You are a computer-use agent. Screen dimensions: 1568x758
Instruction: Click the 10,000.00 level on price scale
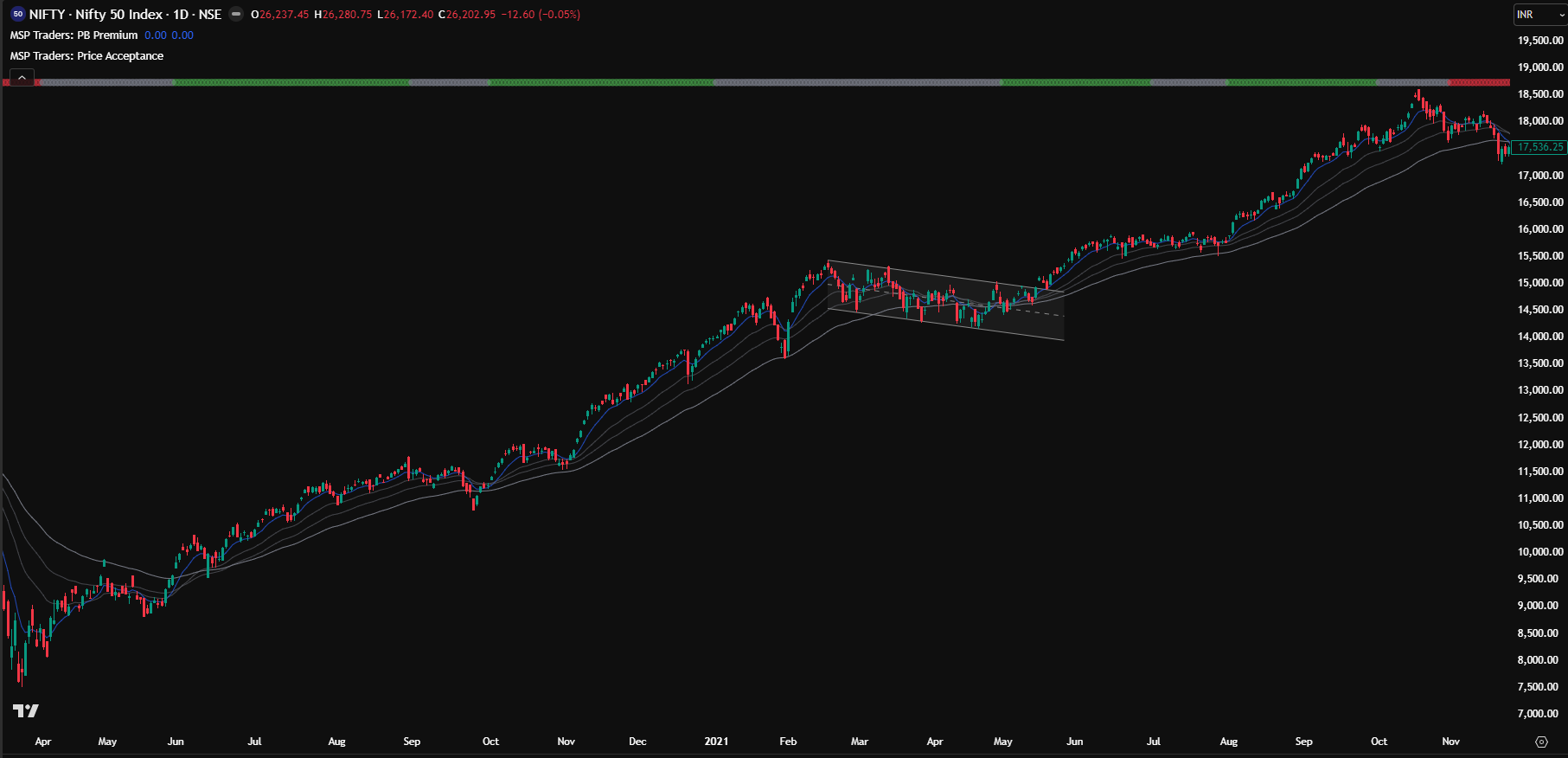click(1539, 552)
